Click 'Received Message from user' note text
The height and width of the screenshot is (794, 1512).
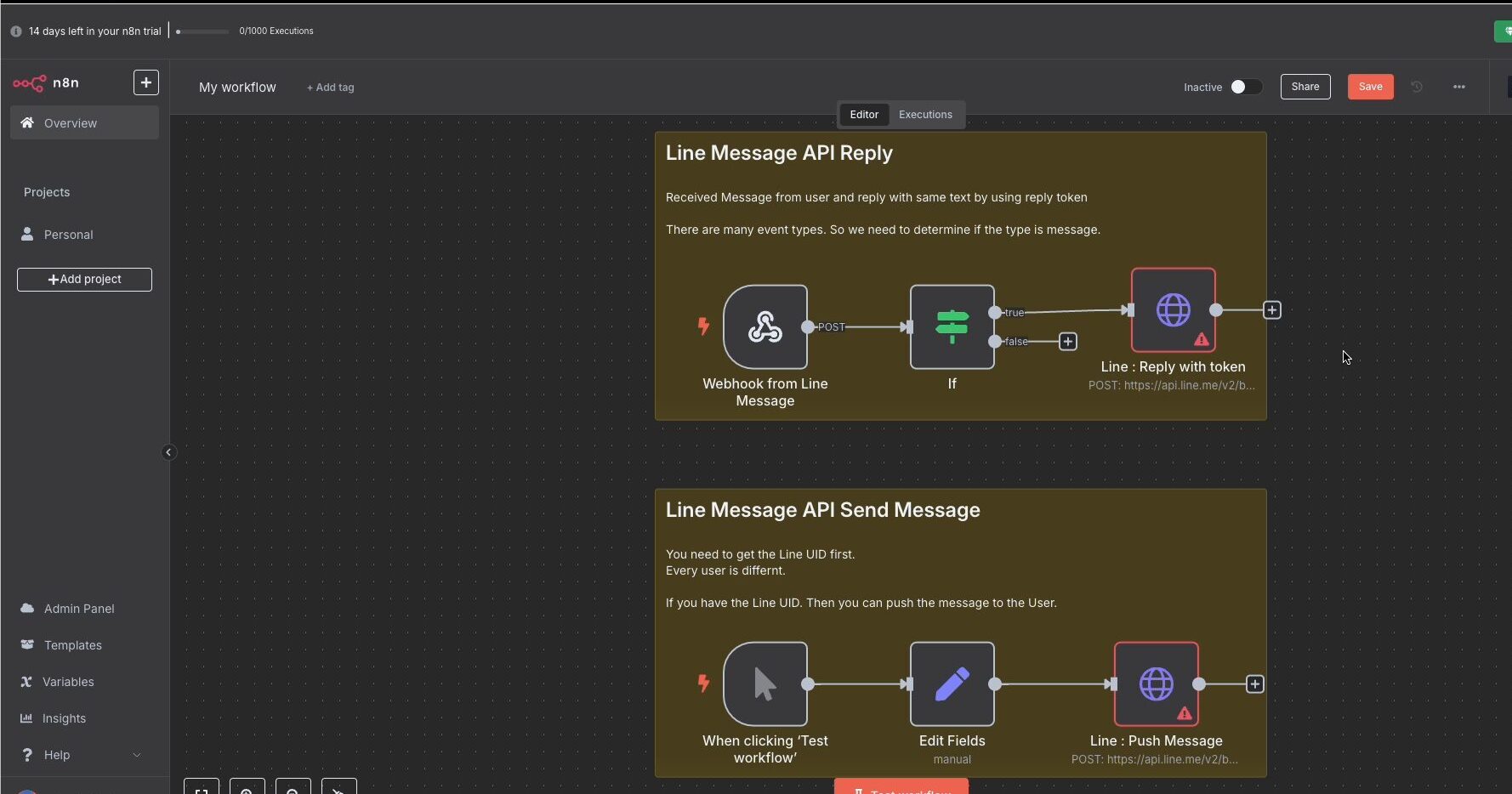click(876, 197)
